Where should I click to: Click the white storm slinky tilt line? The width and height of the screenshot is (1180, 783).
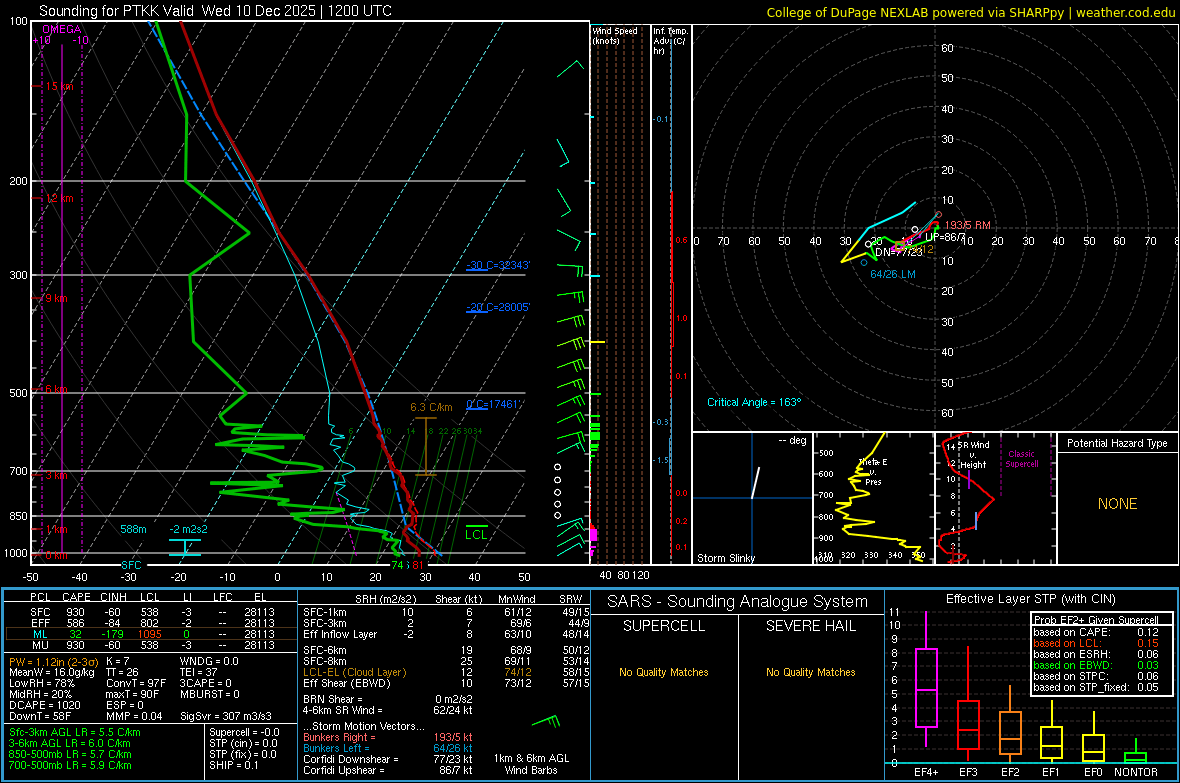click(756, 483)
